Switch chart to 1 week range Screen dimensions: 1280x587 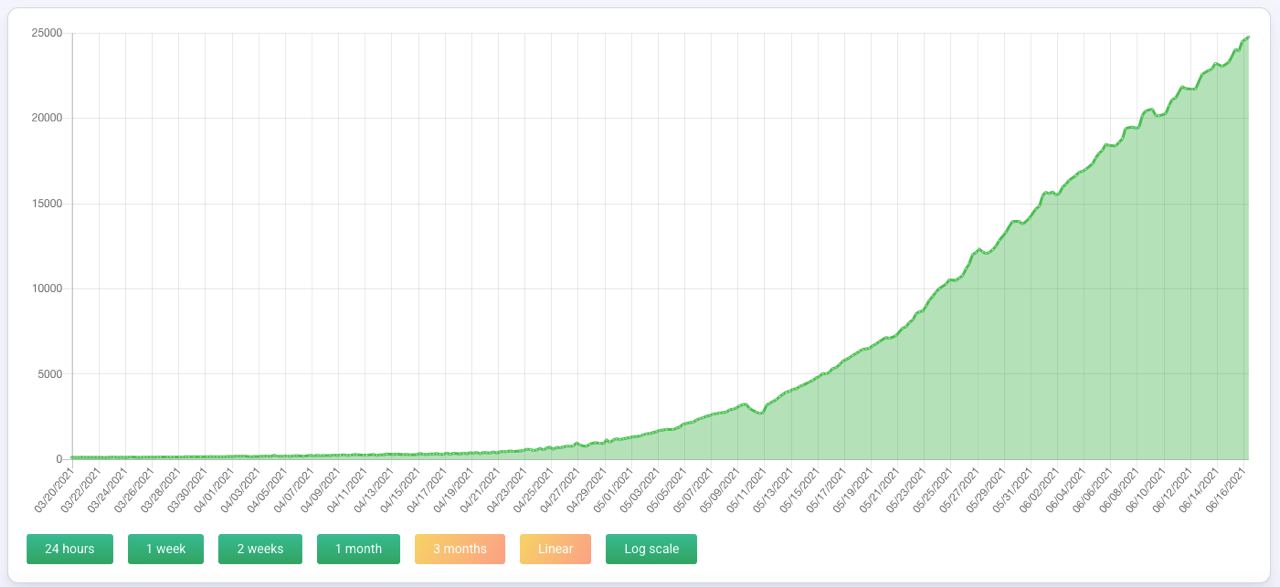(x=166, y=549)
